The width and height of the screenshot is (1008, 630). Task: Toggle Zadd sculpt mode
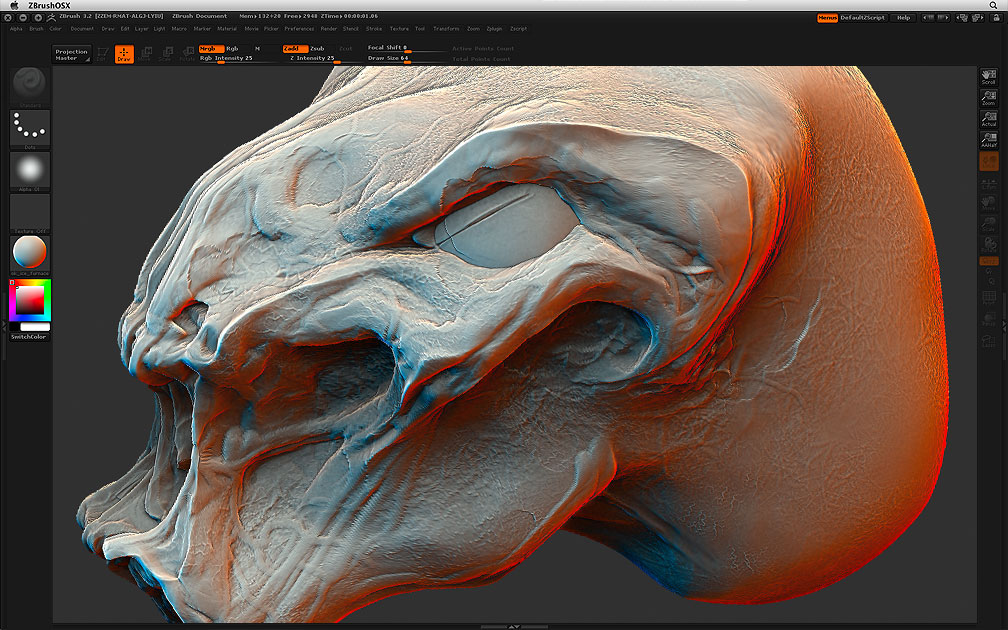(x=295, y=49)
